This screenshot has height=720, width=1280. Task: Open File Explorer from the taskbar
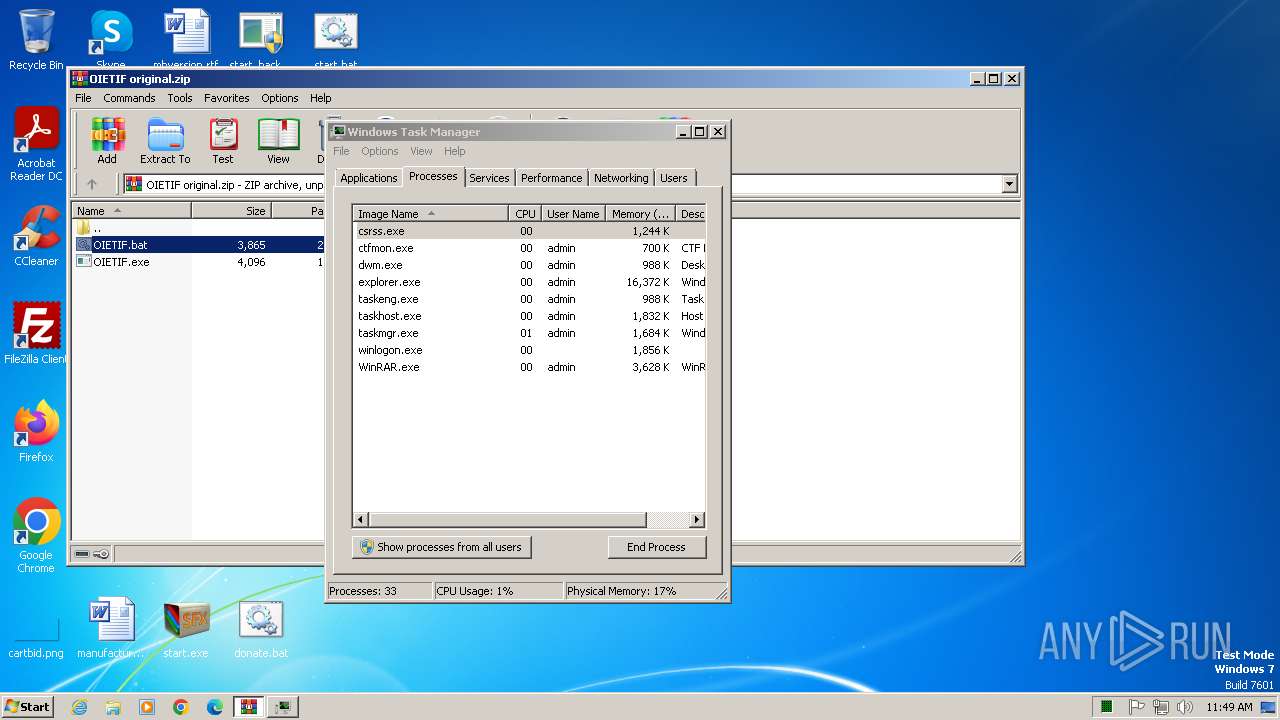(113, 707)
